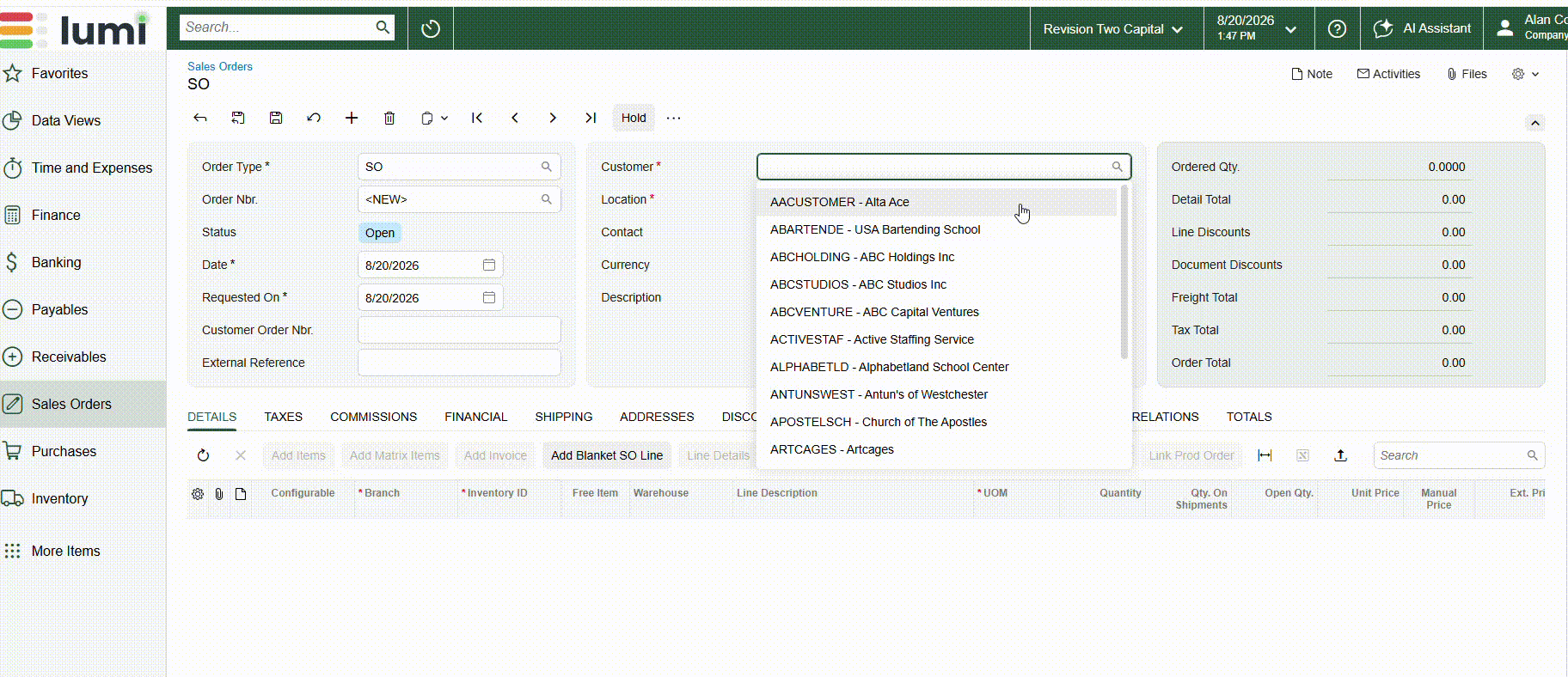Open the recent history clock icon
This screenshot has width=1568, height=677.
coord(431,29)
